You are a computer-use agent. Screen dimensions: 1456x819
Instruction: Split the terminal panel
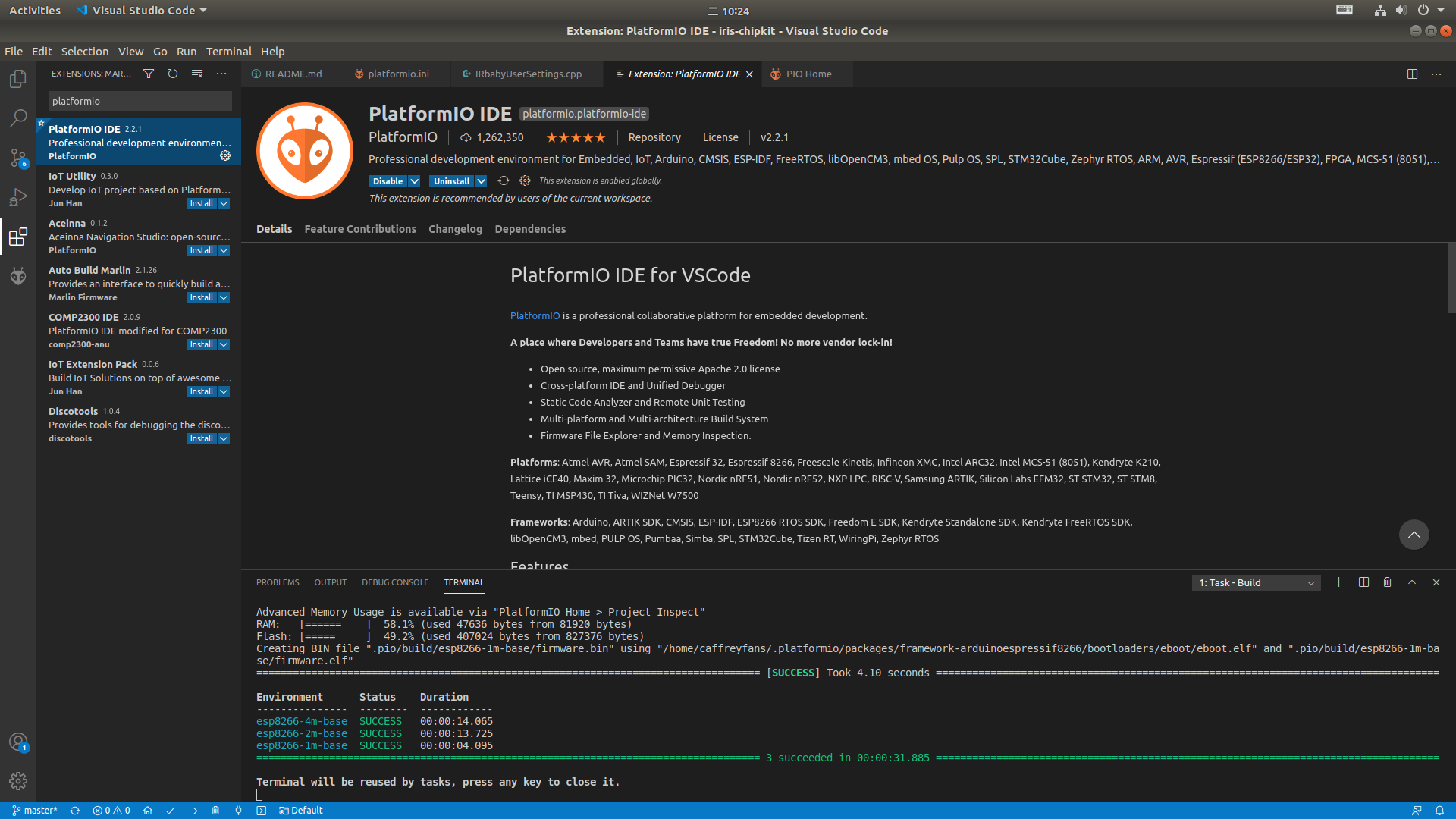[1363, 582]
